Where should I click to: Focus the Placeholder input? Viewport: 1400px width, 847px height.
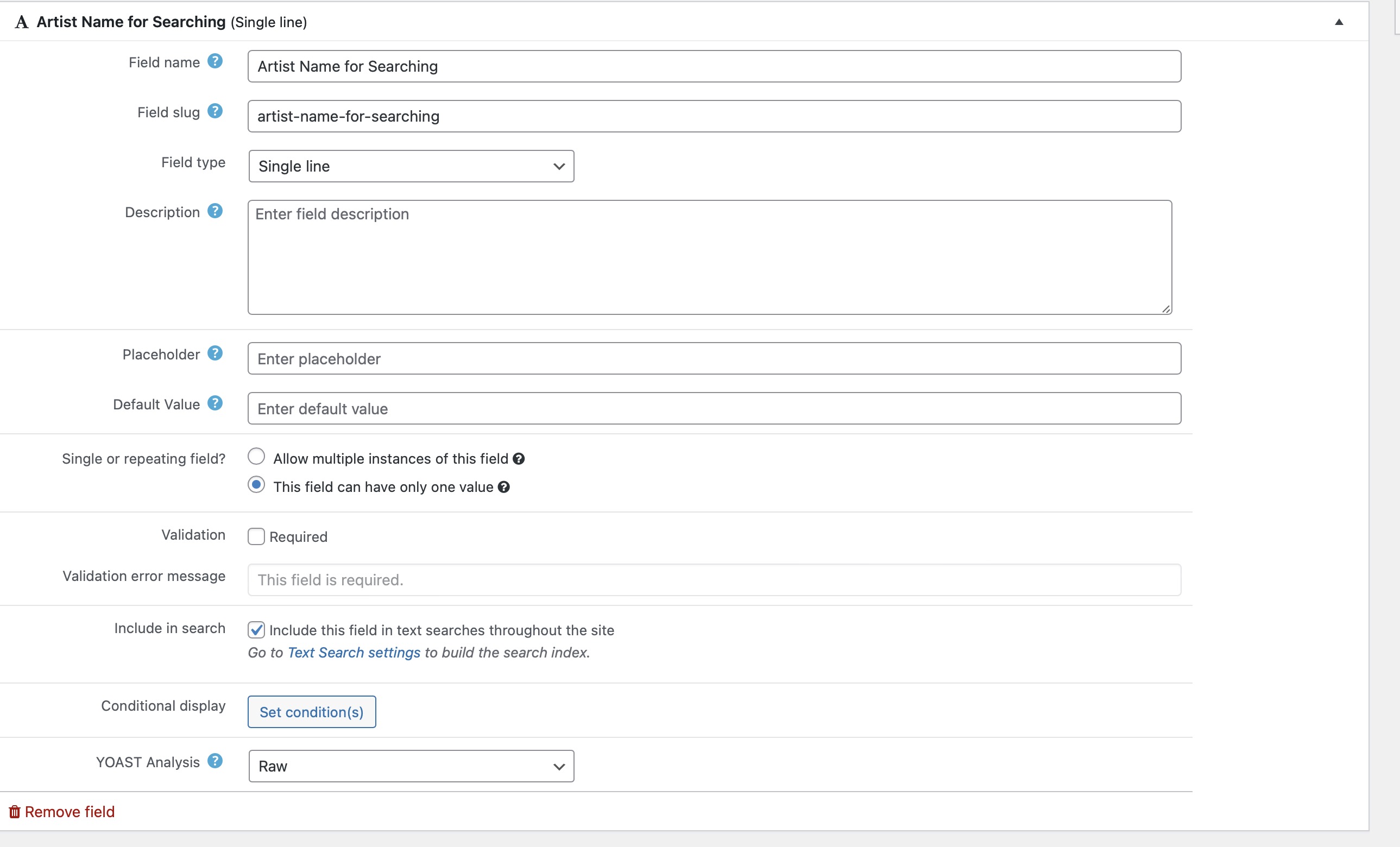[x=715, y=358]
